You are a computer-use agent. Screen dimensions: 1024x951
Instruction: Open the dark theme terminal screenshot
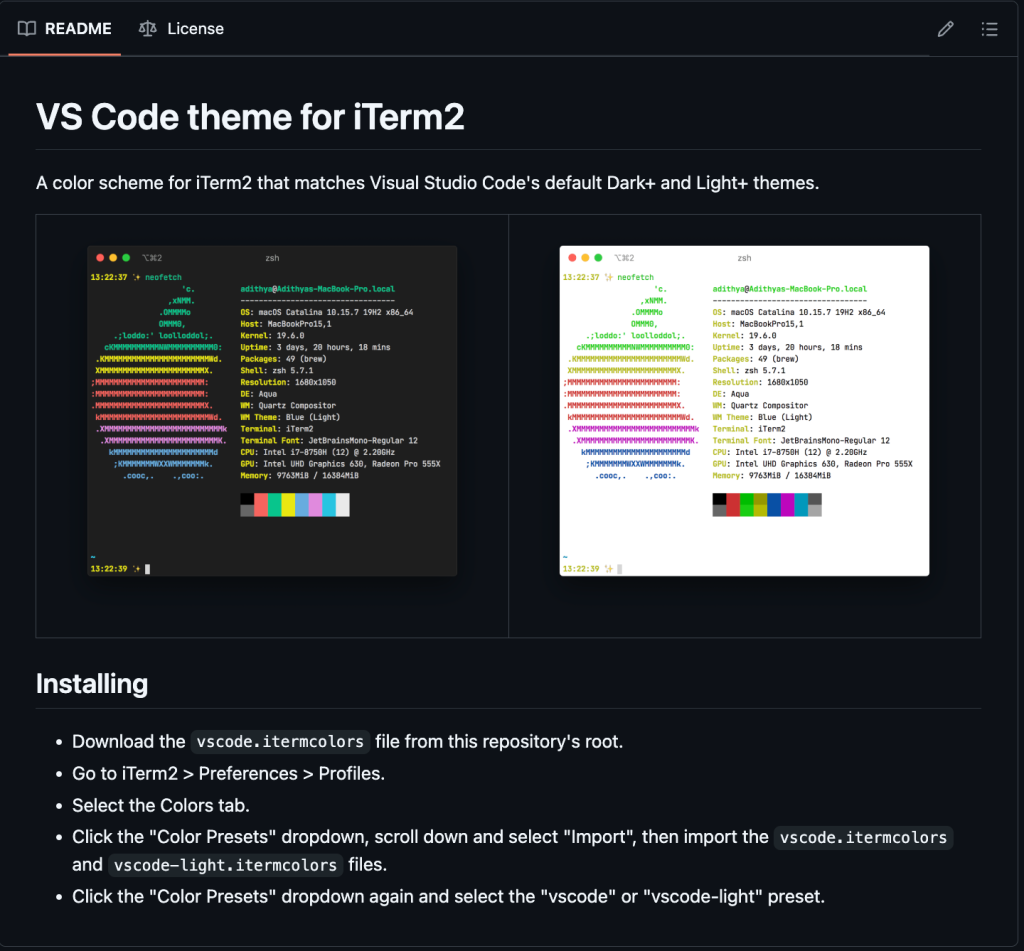[x=272, y=411]
